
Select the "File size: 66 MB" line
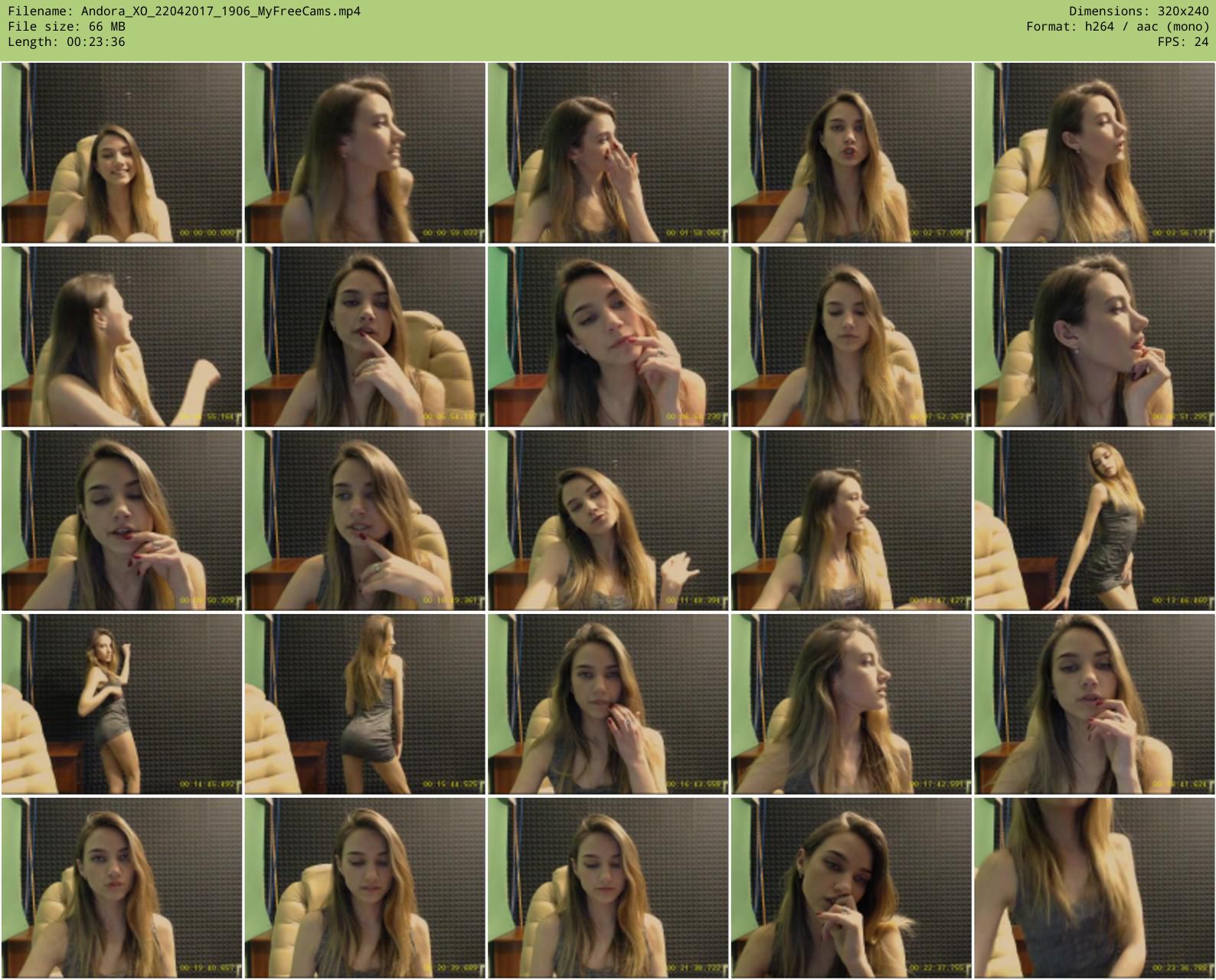pos(67,26)
